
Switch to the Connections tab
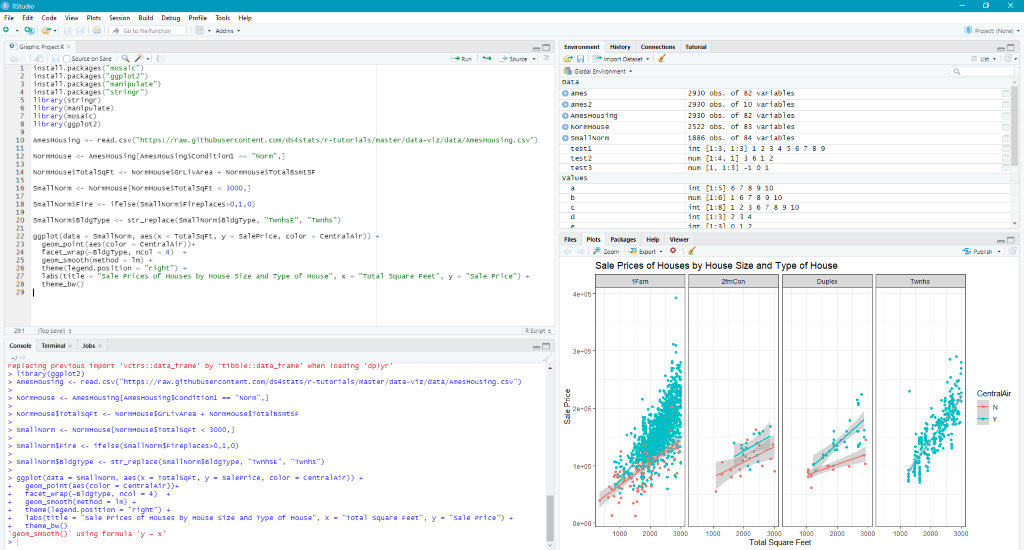tap(658, 47)
